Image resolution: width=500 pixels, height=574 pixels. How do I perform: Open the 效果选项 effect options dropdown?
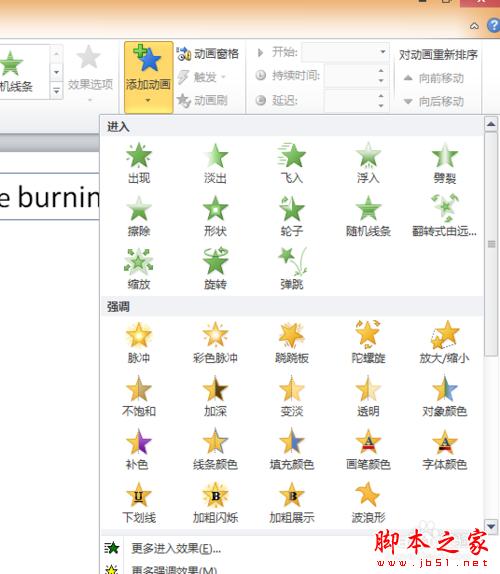point(90,73)
